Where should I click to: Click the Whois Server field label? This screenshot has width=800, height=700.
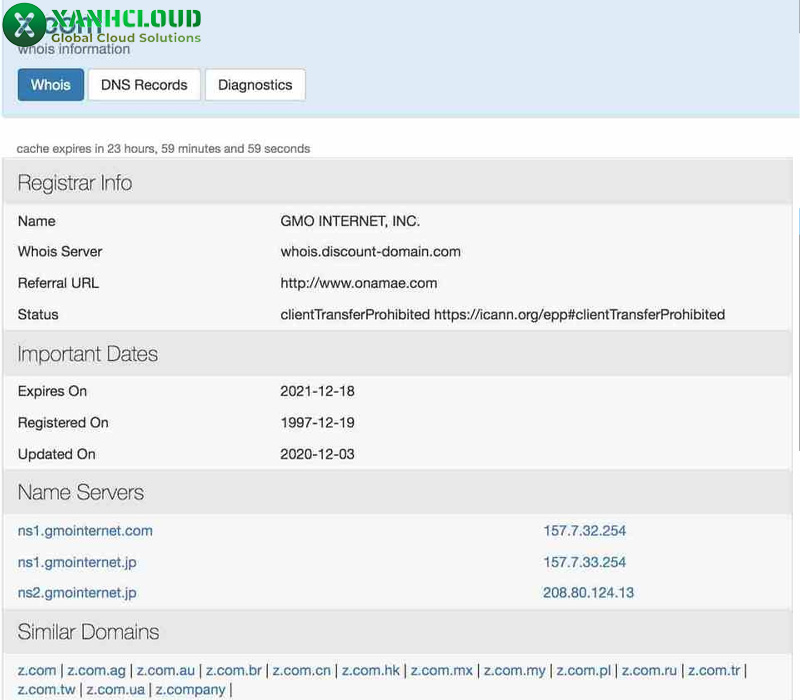60,252
